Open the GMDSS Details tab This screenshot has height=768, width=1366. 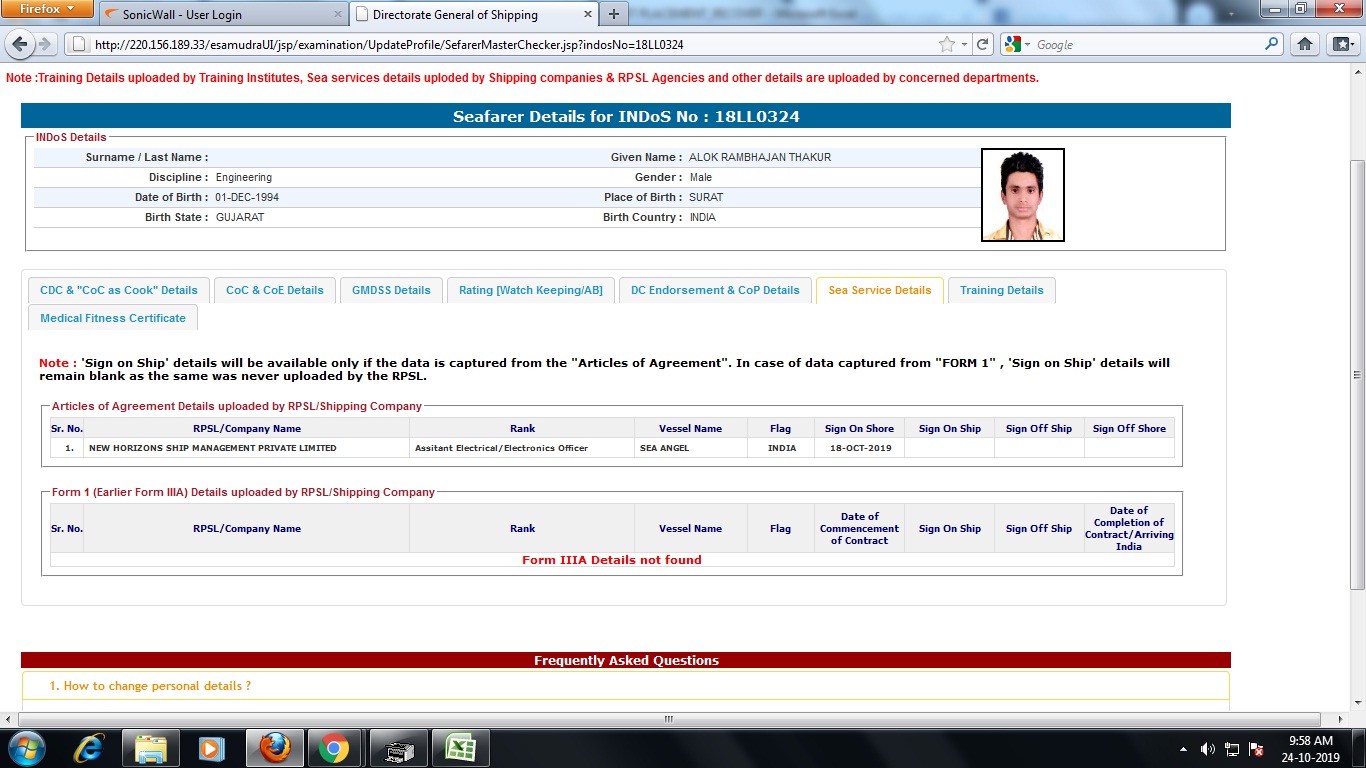pyautogui.click(x=391, y=290)
